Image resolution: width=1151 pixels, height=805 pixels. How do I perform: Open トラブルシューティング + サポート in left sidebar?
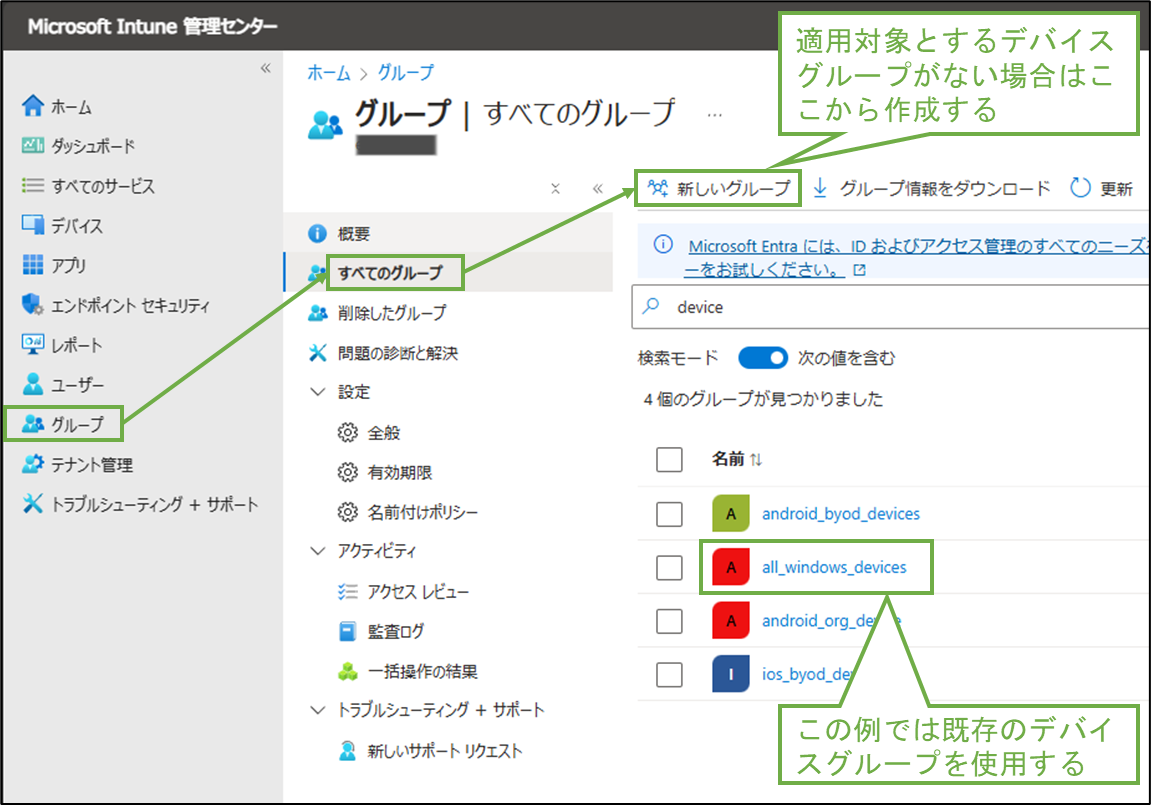pos(139,504)
